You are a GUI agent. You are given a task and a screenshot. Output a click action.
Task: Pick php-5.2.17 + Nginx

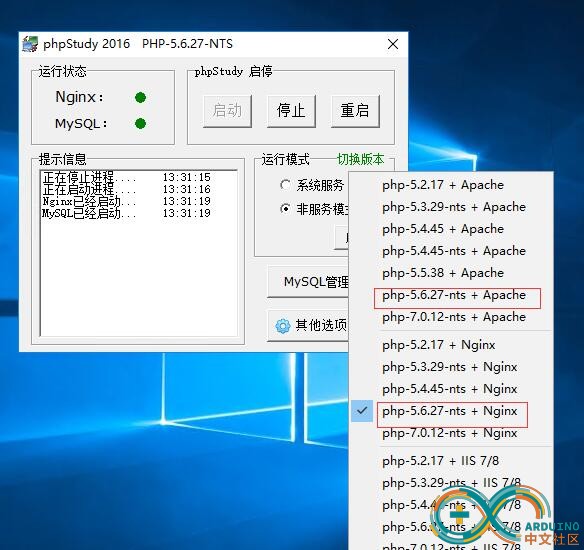(451, 345)
